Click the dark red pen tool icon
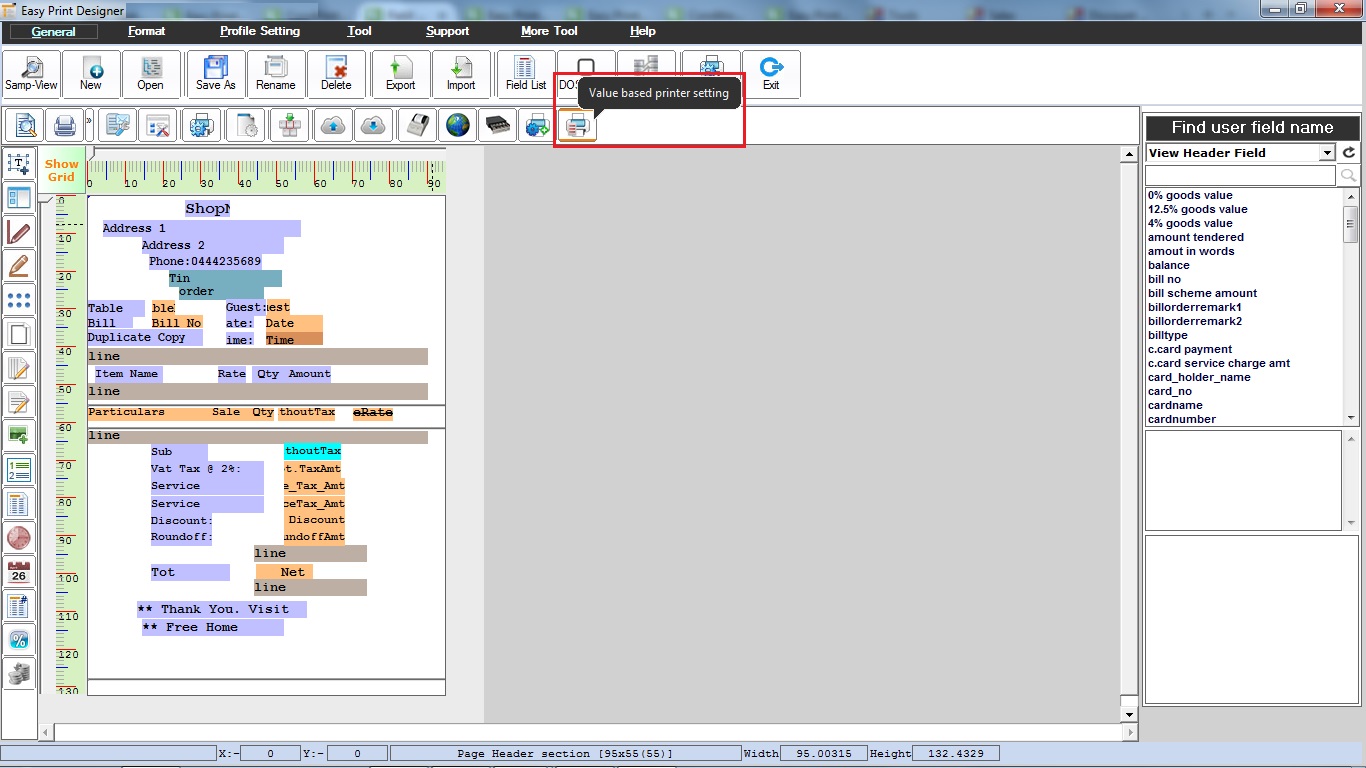1366x768 pixels. pos(19,232)
